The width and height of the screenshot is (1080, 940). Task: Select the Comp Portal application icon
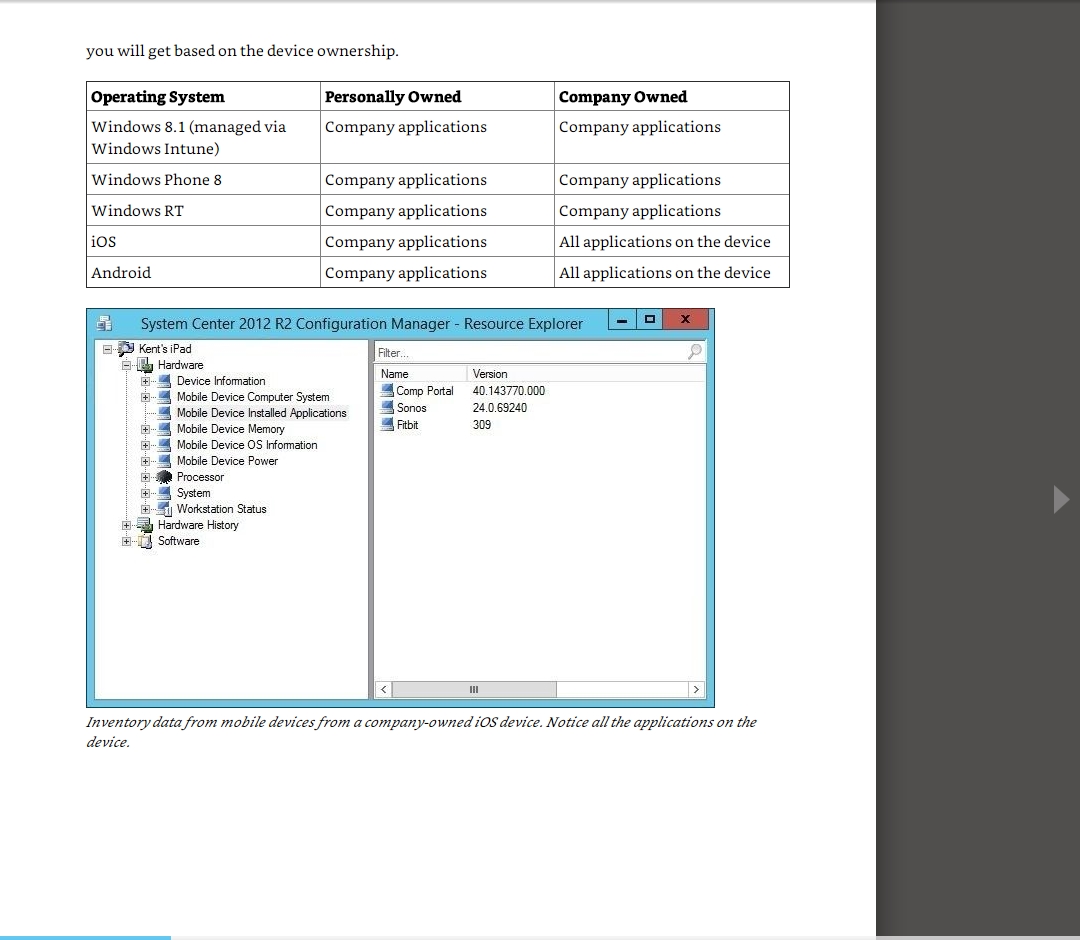pyautogui.click(x=387, y=391)
